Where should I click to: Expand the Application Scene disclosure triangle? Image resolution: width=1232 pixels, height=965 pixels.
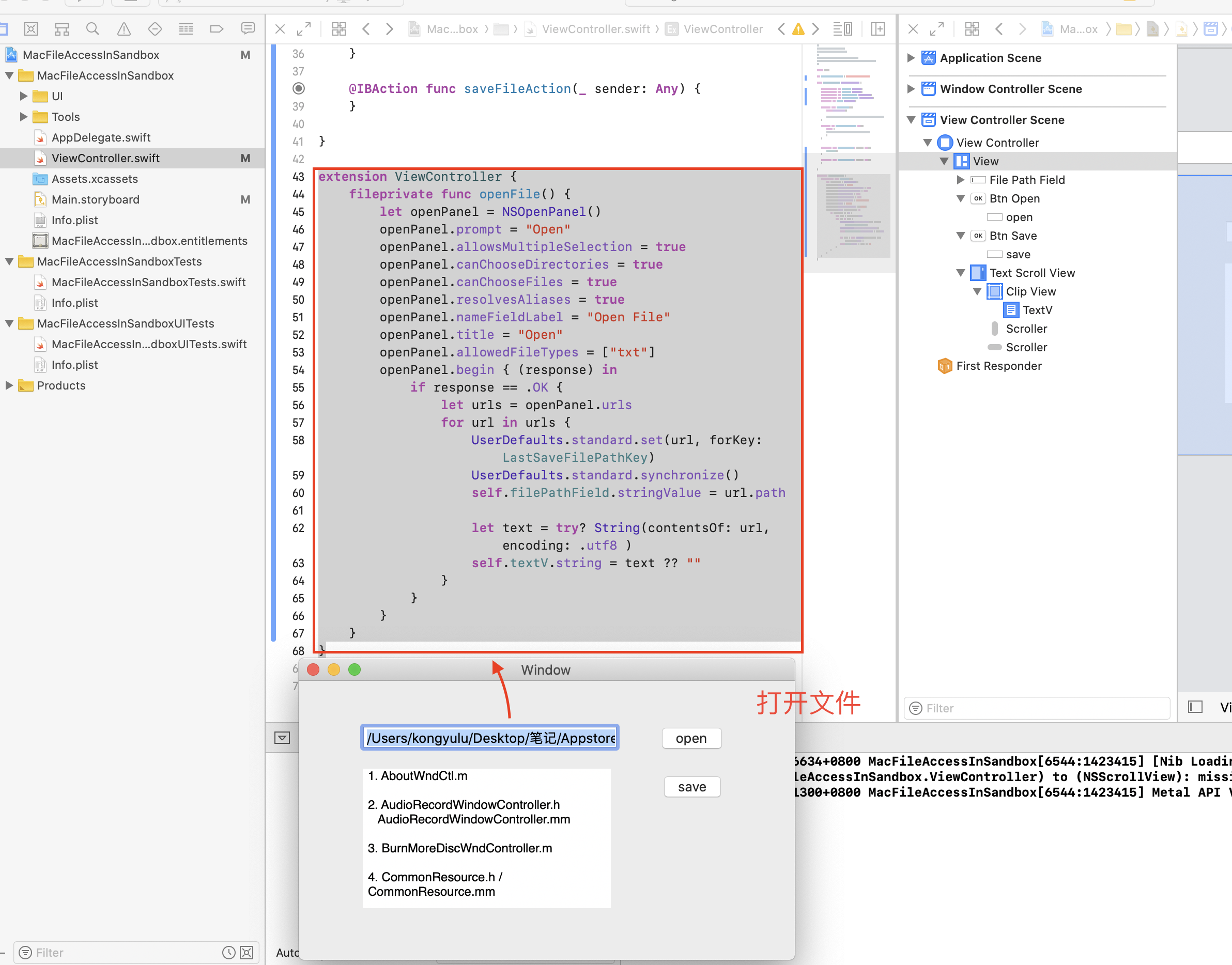911,58
